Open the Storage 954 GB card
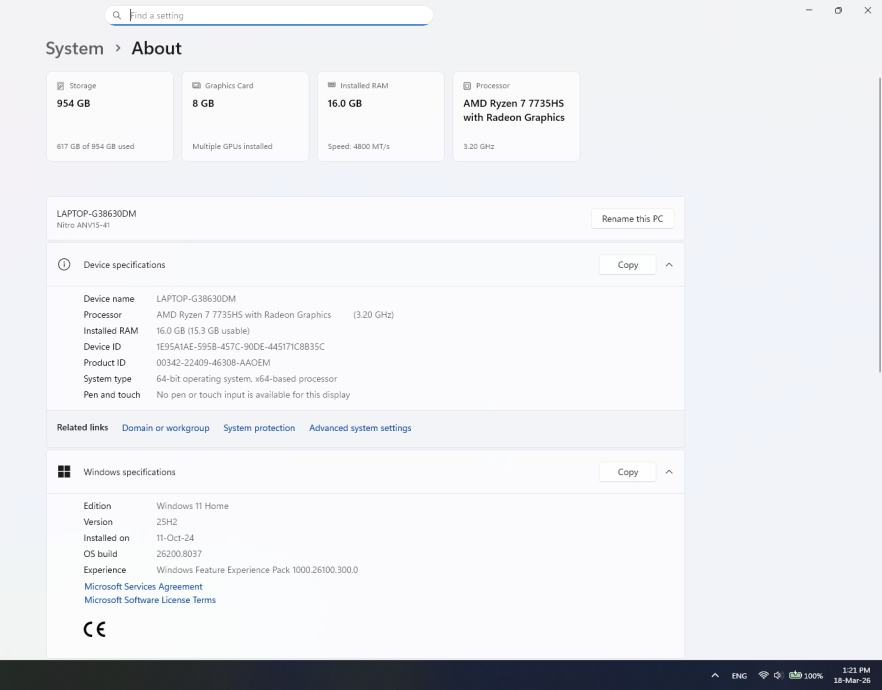 pyautogui.click(x=110, y=116)
